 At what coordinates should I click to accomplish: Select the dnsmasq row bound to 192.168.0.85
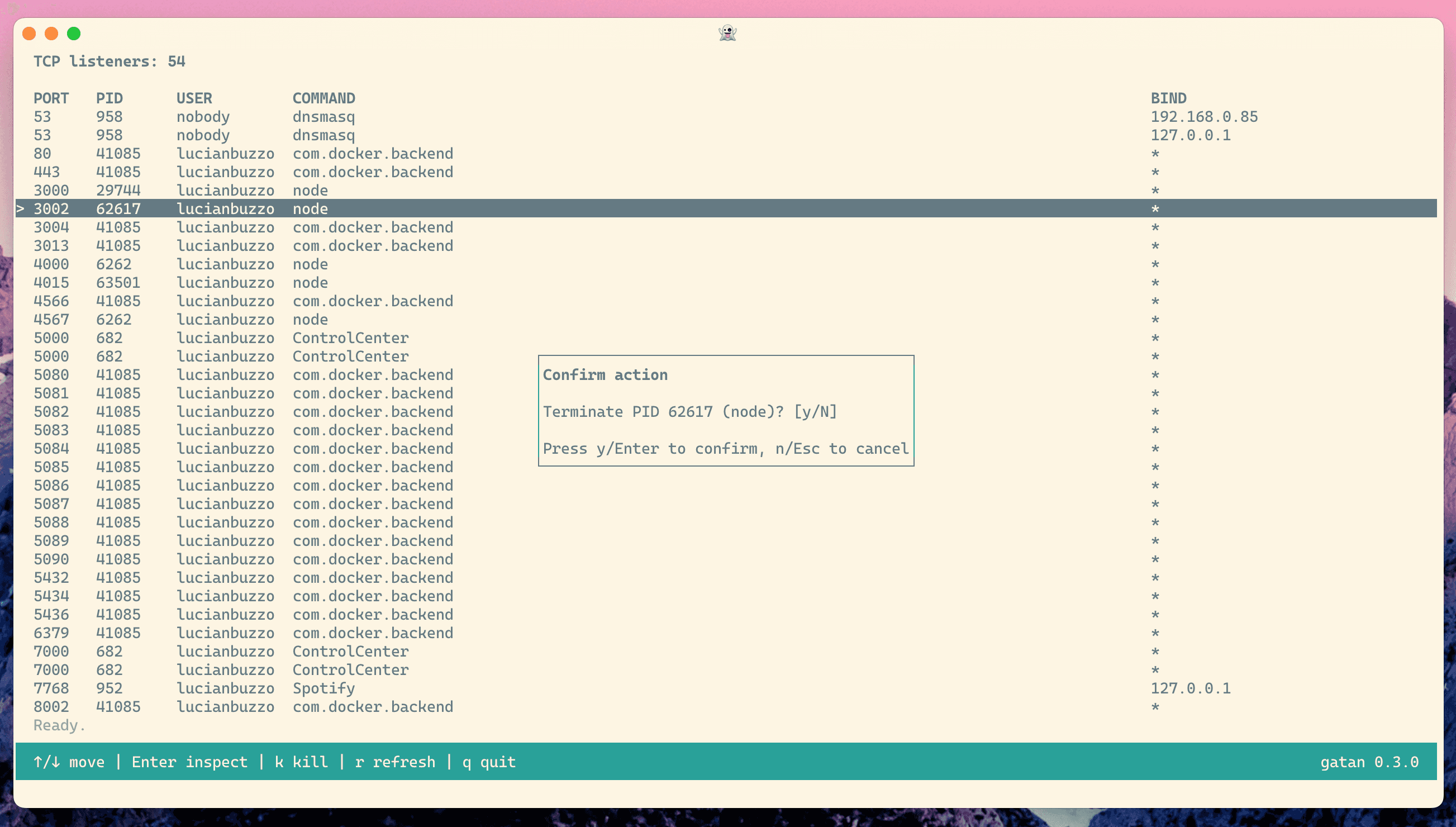(x=323, y=117)
